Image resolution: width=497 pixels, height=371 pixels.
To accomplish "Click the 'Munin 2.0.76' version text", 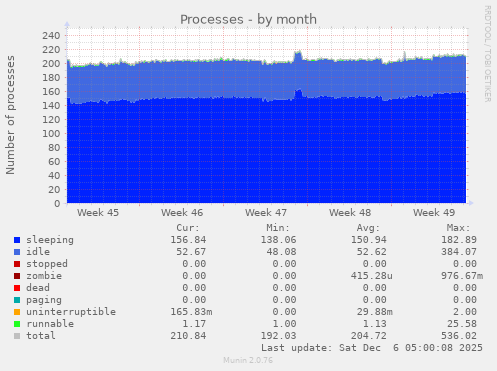I will pos(248,360).
